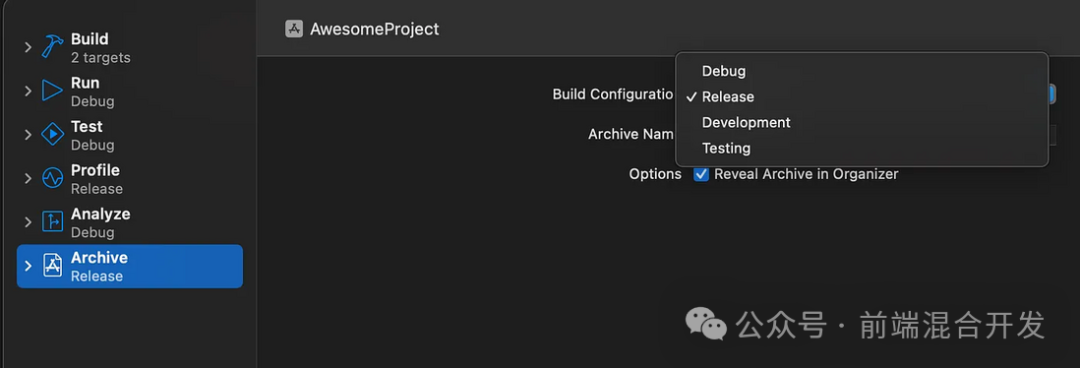The width and height of the screenshot is (1080, 368).
Task: Click the Analyze icon in sidebar
Action: 52,222
